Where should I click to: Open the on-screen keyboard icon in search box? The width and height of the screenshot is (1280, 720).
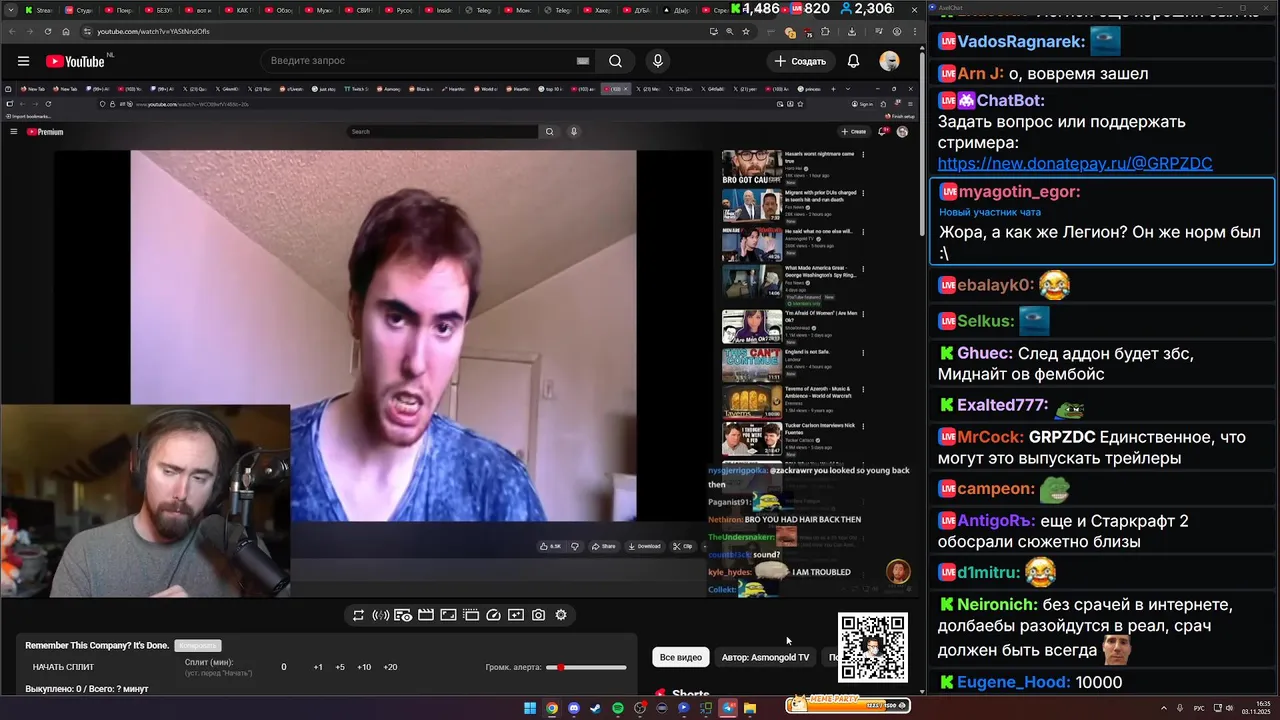[583, 61]
